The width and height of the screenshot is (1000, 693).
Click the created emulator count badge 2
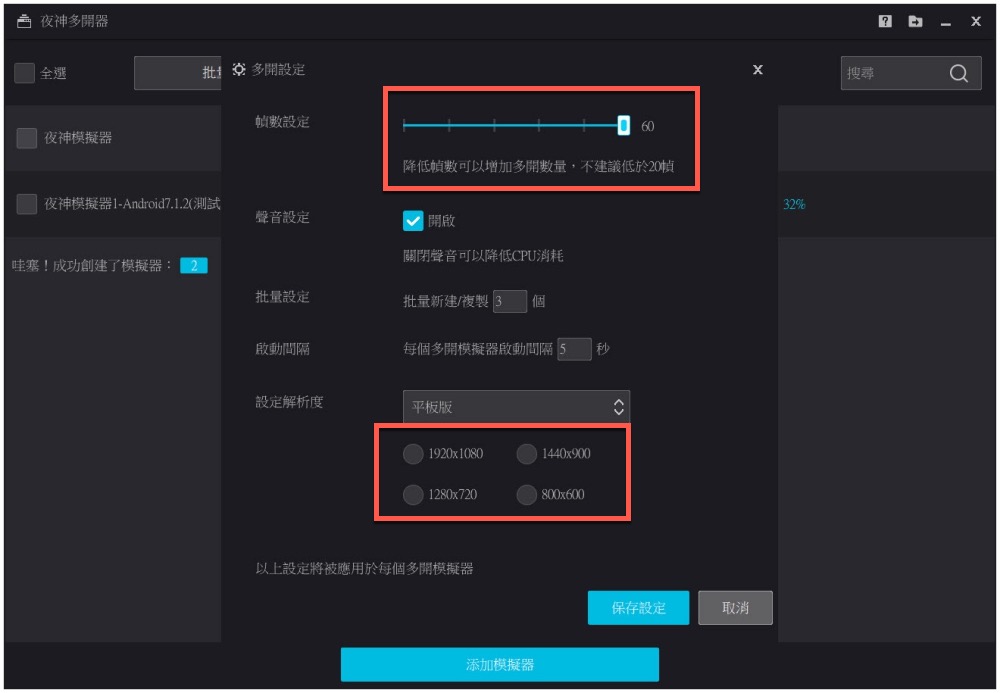coord(194,265)
